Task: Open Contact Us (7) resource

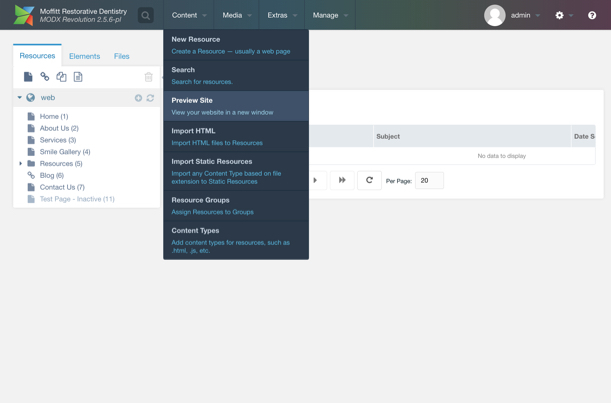Action: point(62,187)
